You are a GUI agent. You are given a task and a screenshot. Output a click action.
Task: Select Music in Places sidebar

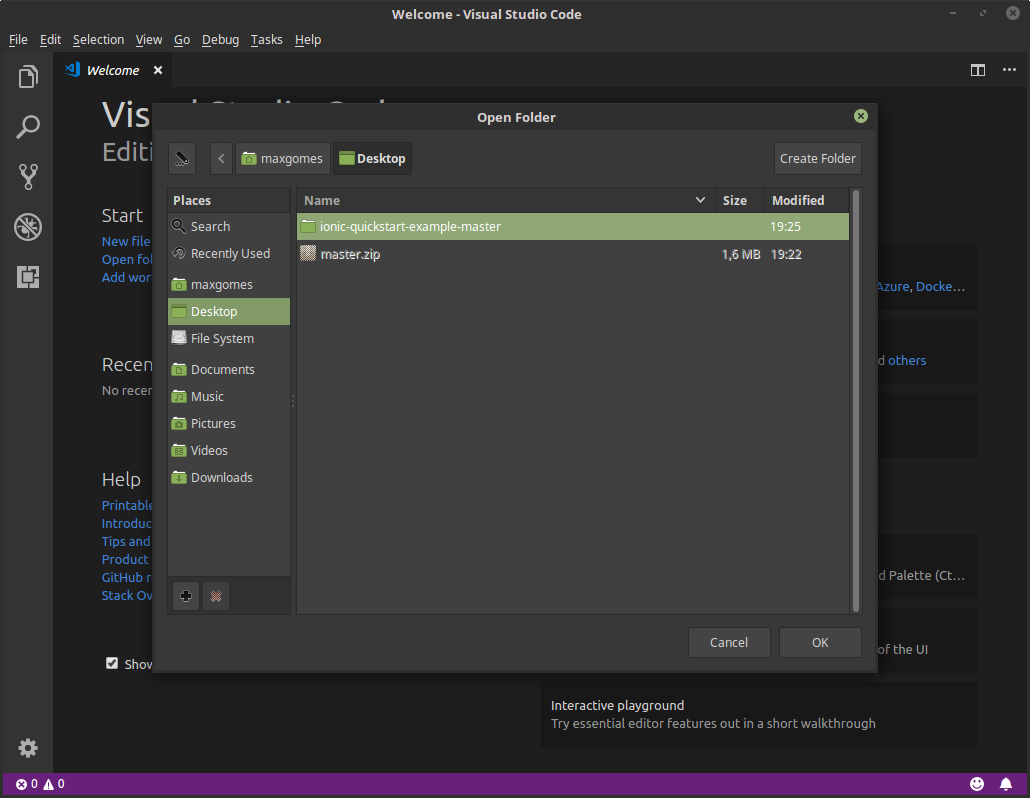click(229, 396)
